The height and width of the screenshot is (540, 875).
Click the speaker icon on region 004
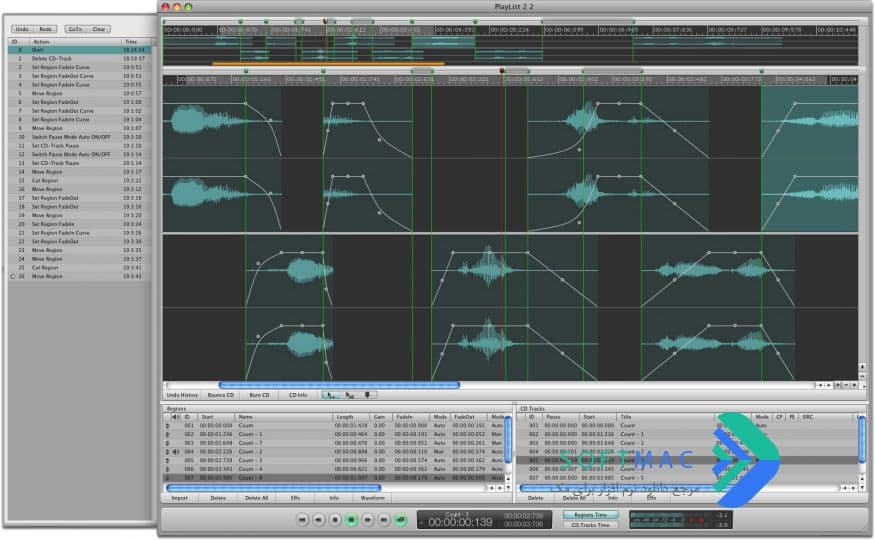175,451
